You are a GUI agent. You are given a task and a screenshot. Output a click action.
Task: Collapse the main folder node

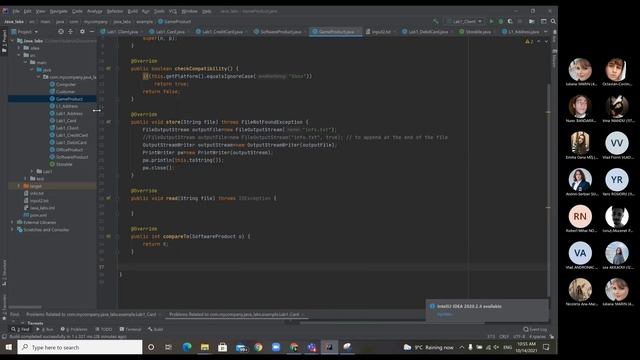pos(25,62)
